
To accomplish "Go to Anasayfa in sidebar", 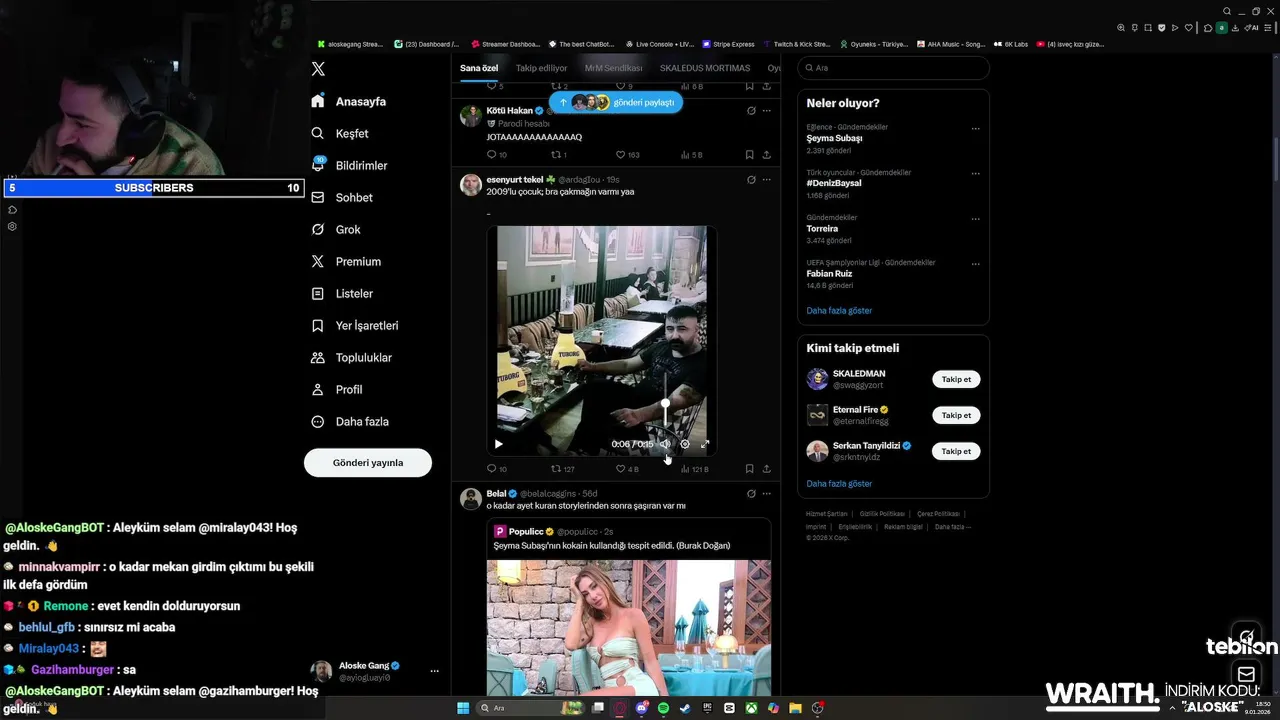I will click(348, 101).
